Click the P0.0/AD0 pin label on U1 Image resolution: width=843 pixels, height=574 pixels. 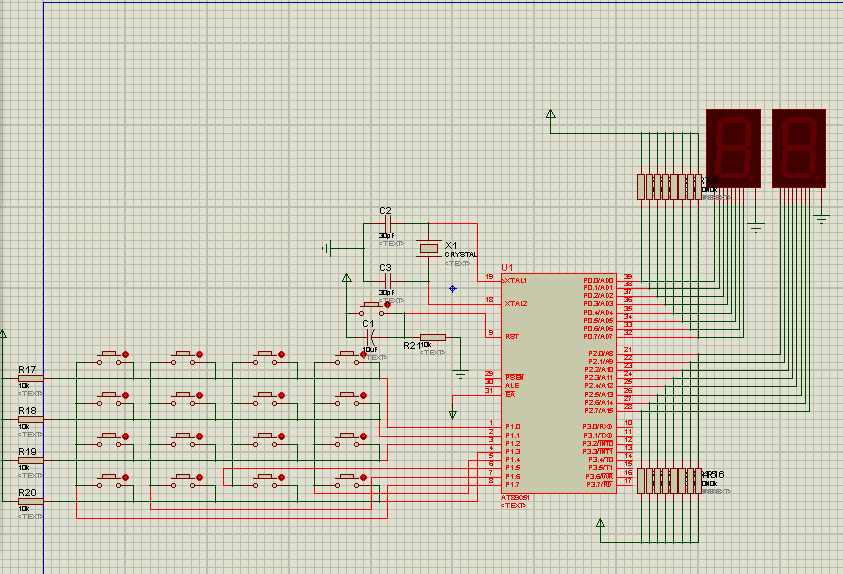coord(598,281)
